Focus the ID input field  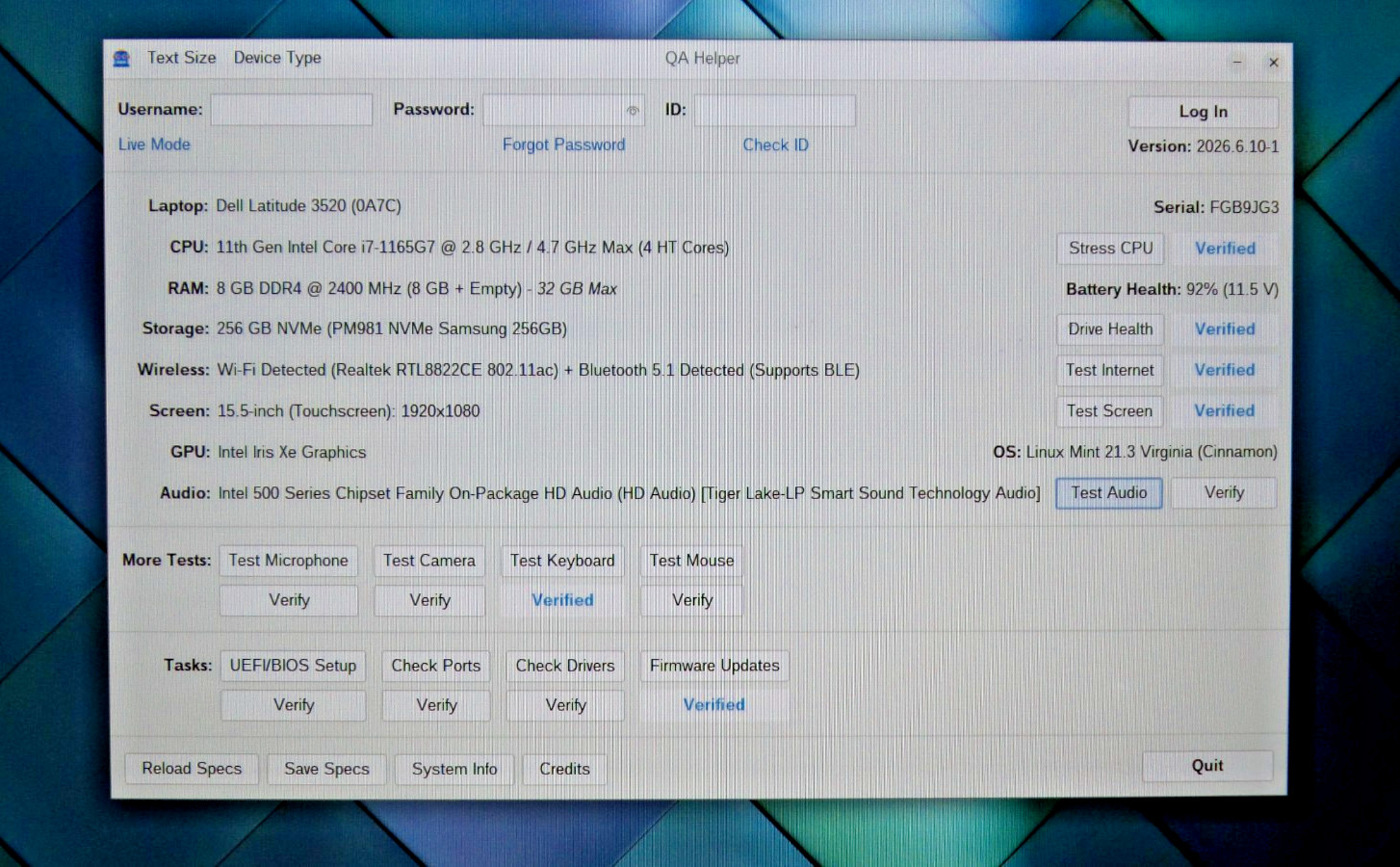point(774,110)
